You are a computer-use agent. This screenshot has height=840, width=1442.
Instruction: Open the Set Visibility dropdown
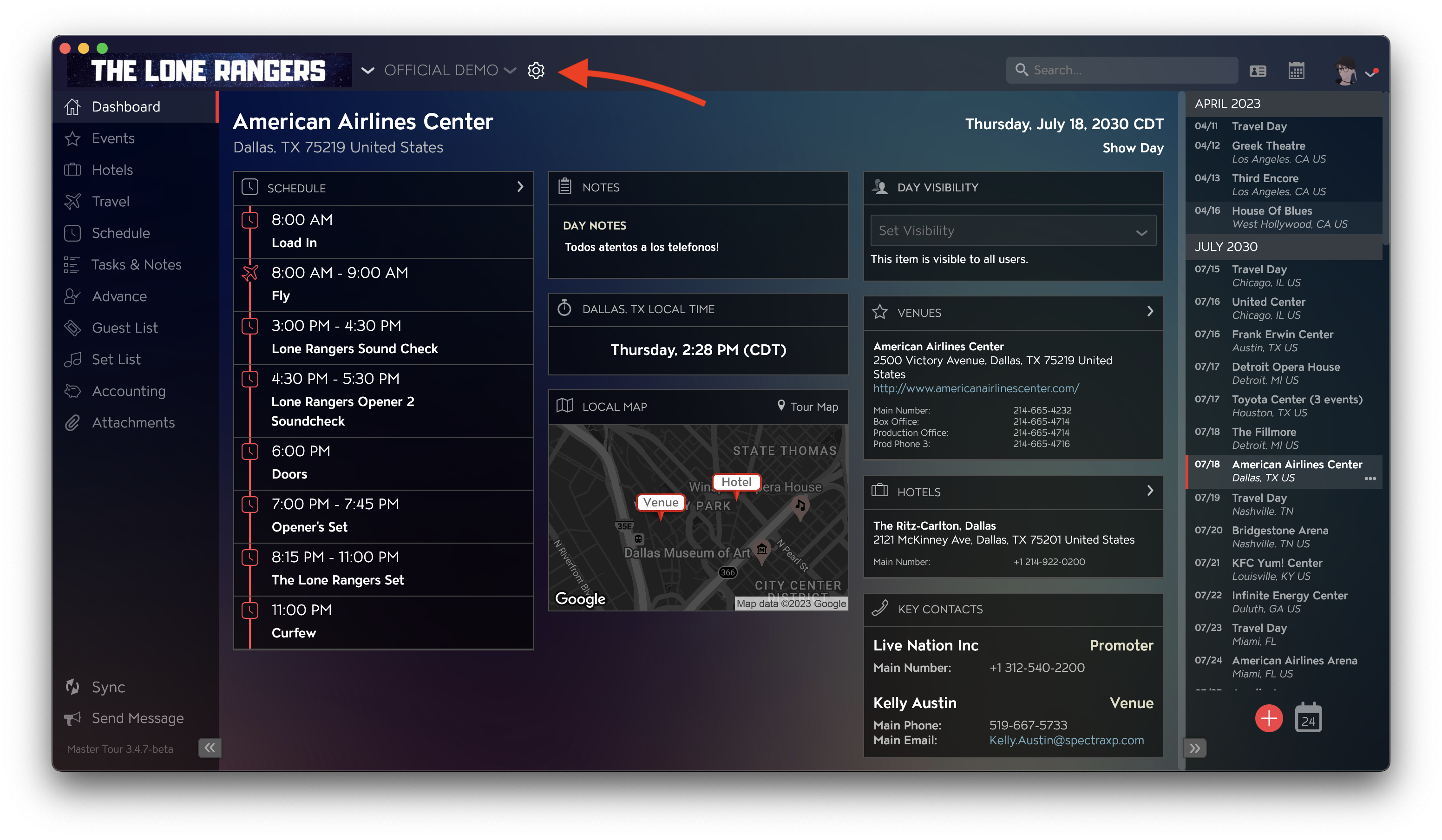coord(1013,230)
